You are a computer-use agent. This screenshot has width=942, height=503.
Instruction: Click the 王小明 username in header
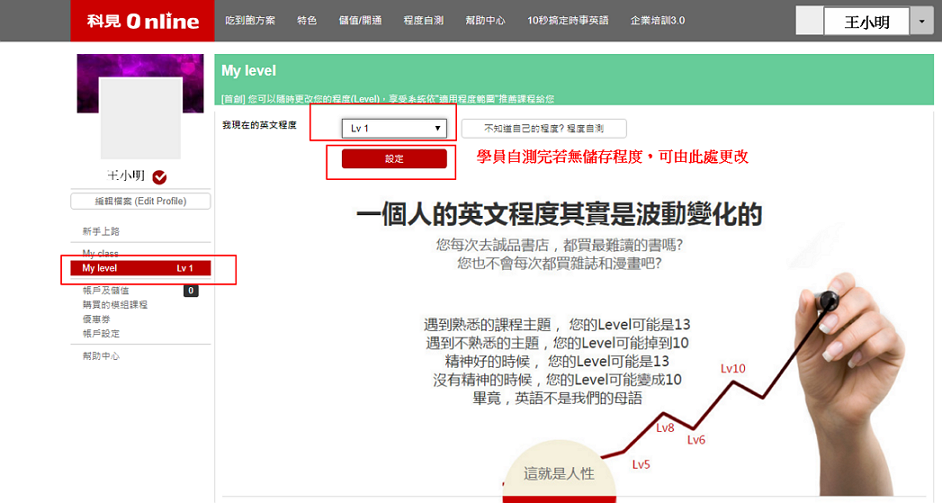click(x=866, y=22)
